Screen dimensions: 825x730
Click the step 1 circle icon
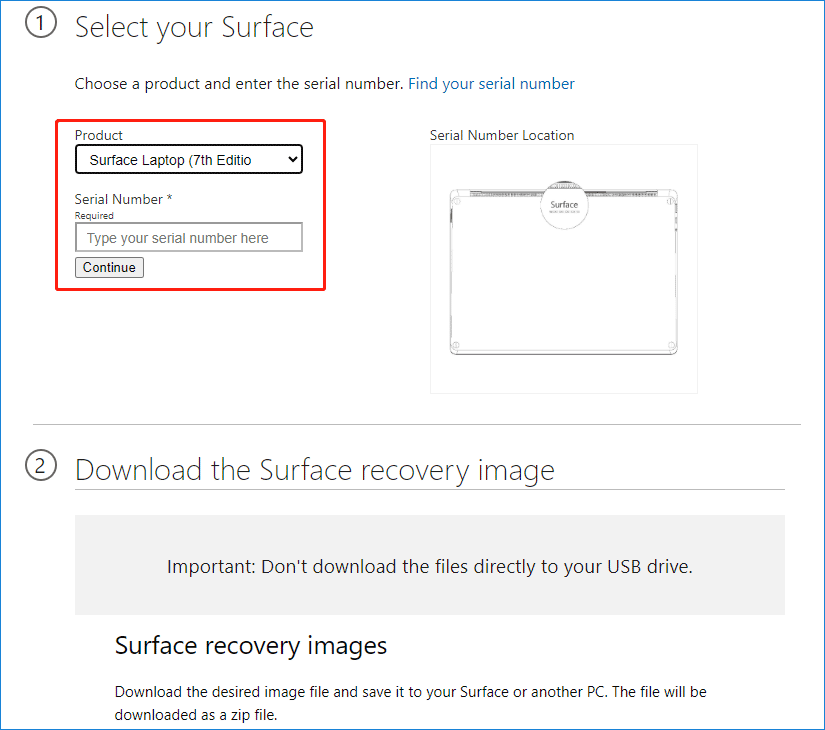coord(41,22)
